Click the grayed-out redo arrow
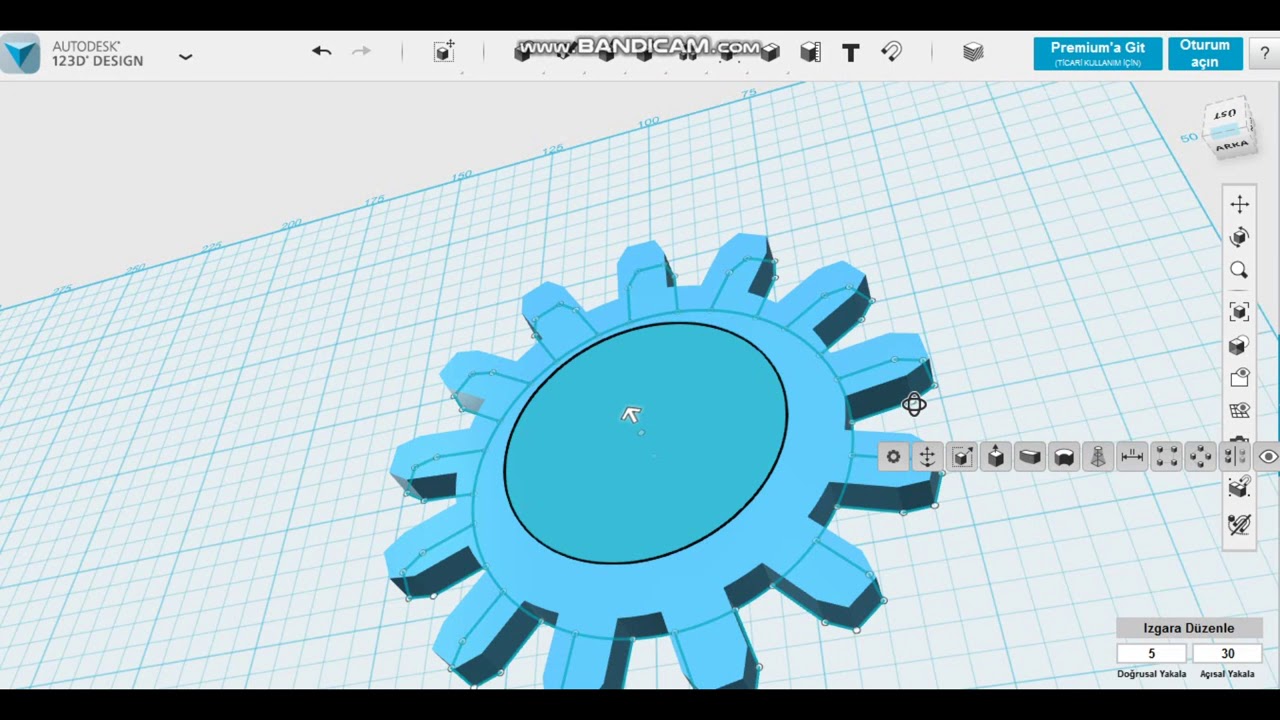Viewport: 1280px width, 720px height. point(361,51)
